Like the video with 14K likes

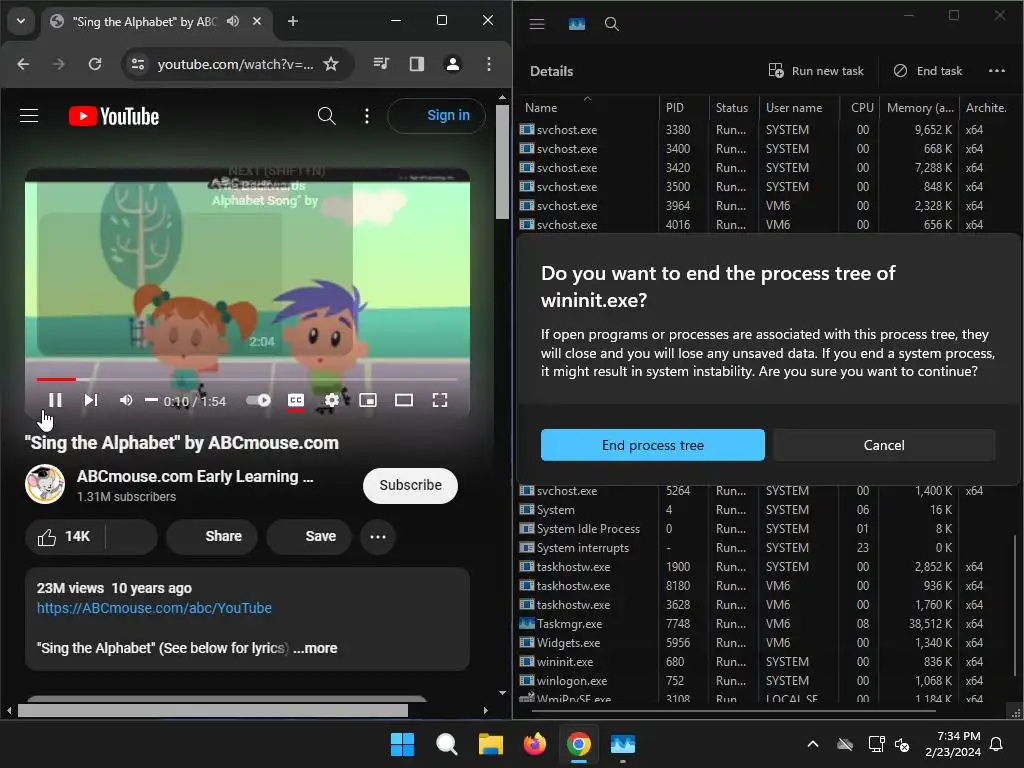pyautogui.click(x=65, y=537)
